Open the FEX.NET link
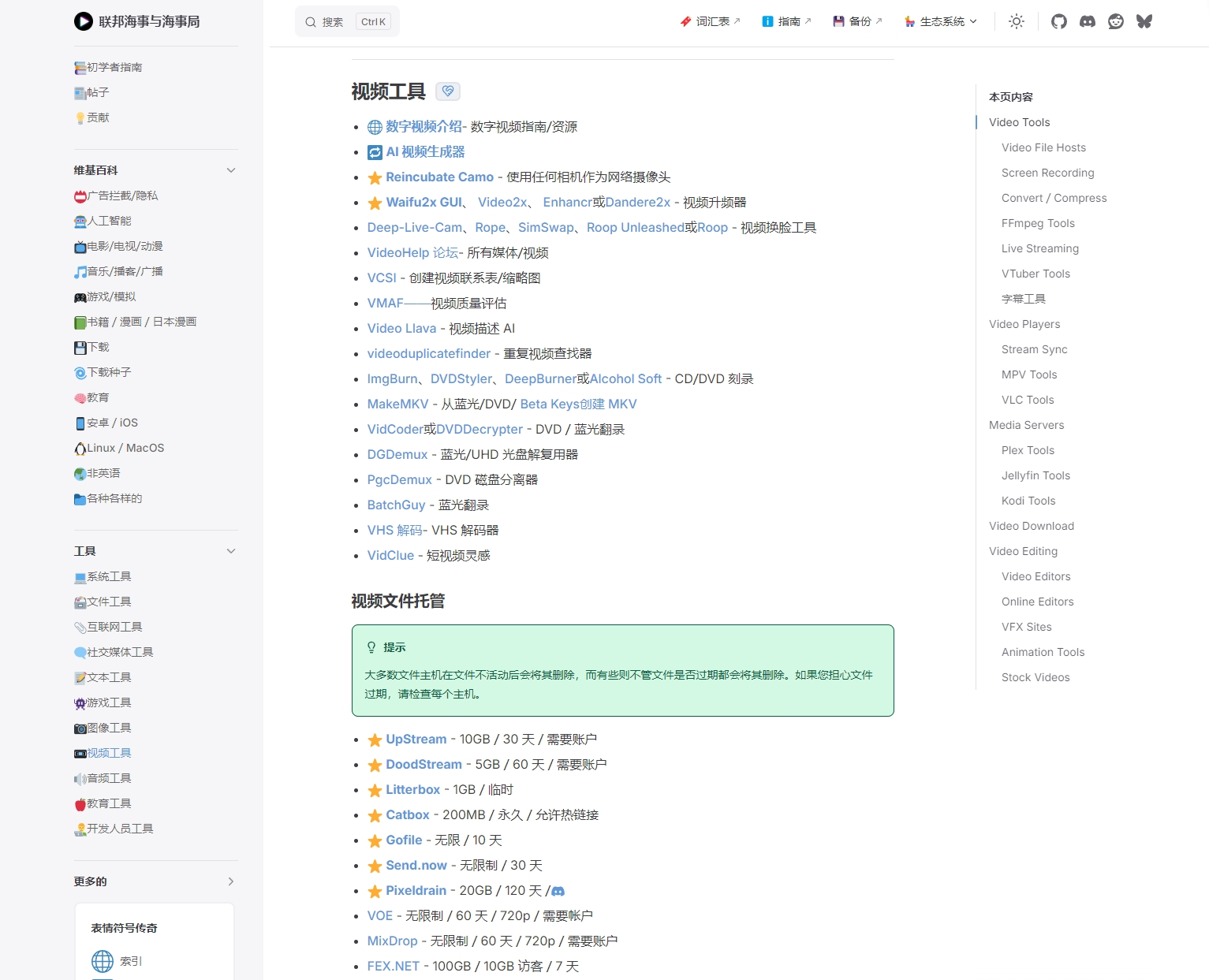 (x=394, y=967)
